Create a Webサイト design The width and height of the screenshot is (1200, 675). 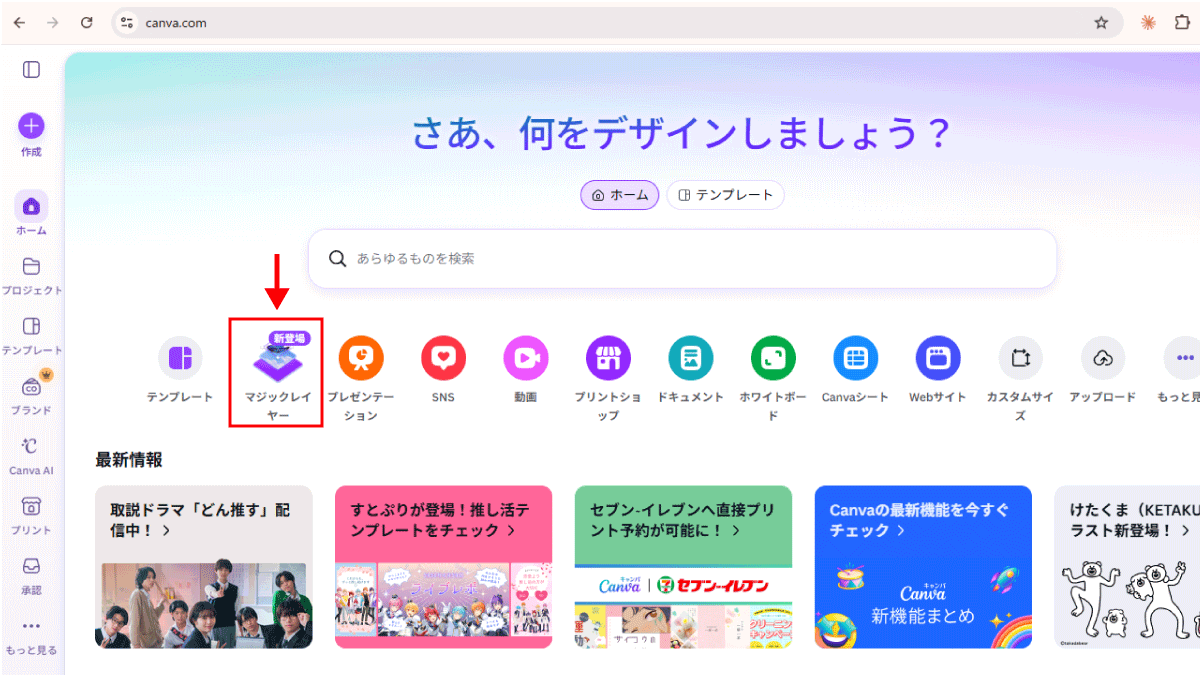(938, 358)
